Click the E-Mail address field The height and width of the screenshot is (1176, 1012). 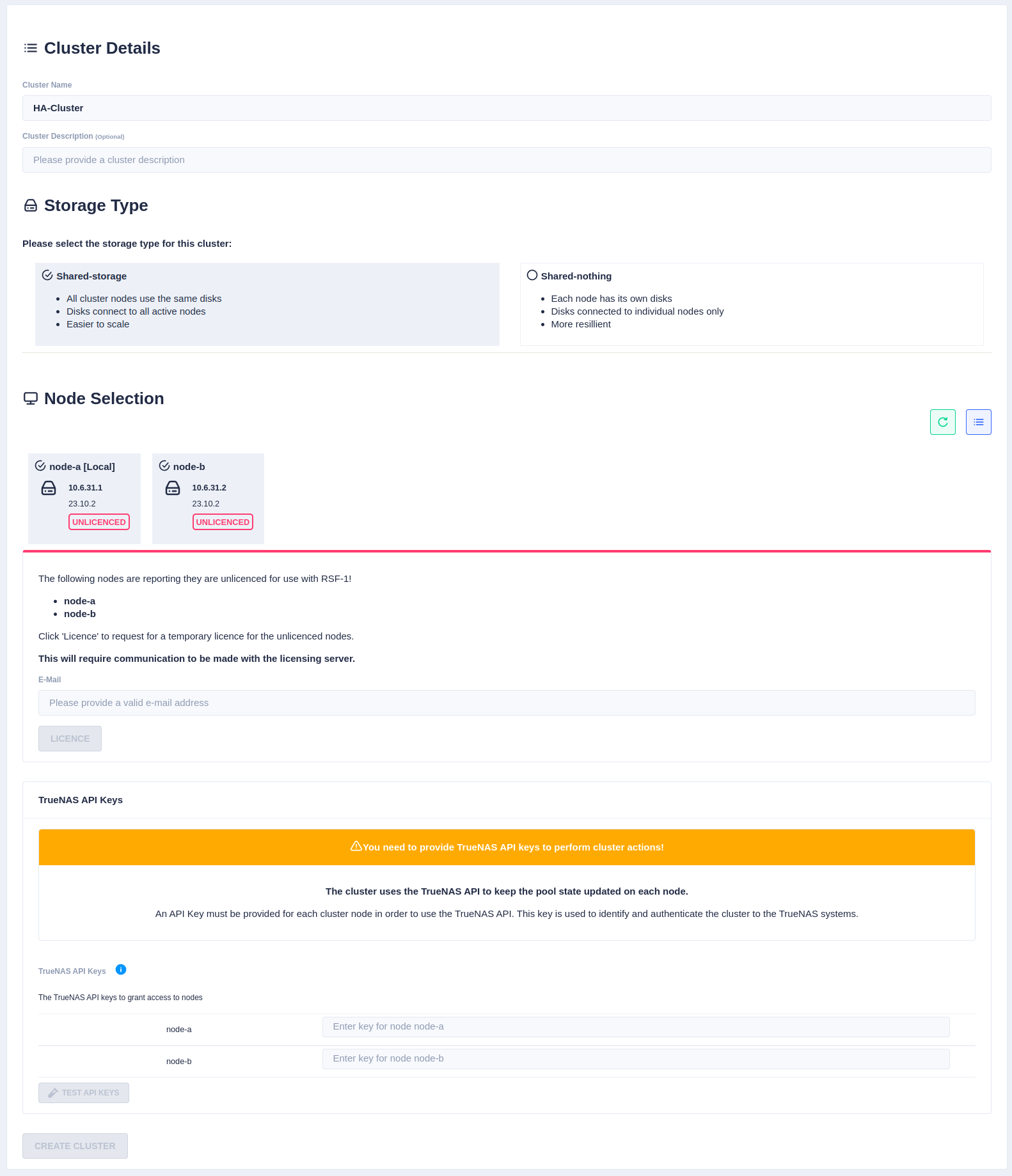click(507, 703)
